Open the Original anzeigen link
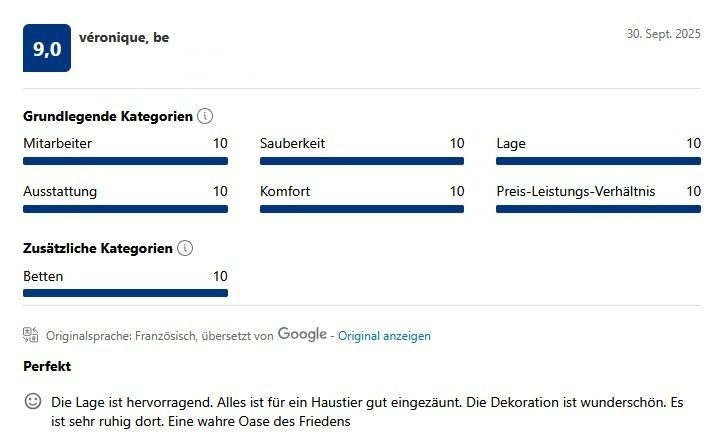 click(384, 336)
